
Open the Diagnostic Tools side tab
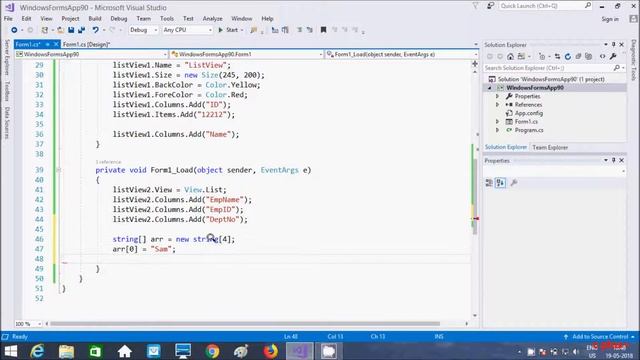(x=633, y=60)
